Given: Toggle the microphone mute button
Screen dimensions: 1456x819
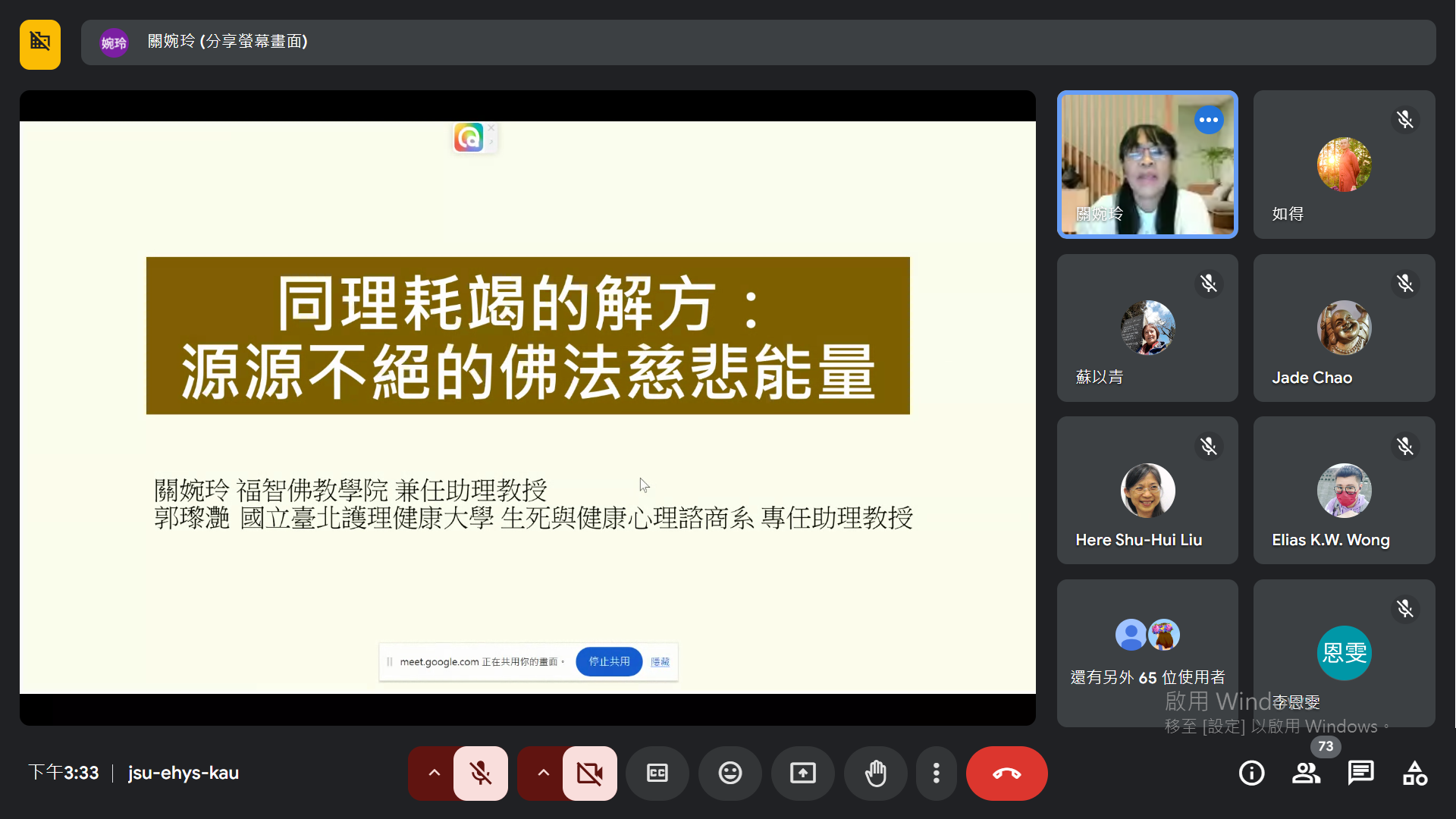Looking at the screenshot, I should 480,773.
